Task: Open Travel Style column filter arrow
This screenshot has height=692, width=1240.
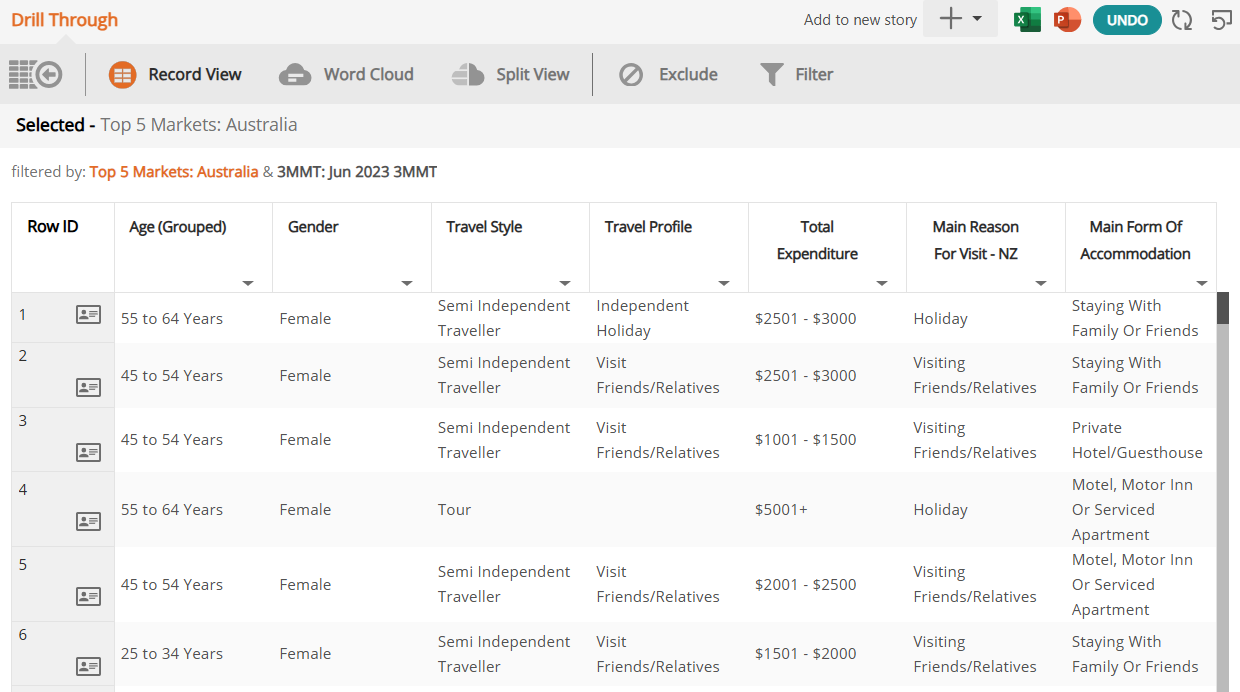Action: [x=565, y=283]
